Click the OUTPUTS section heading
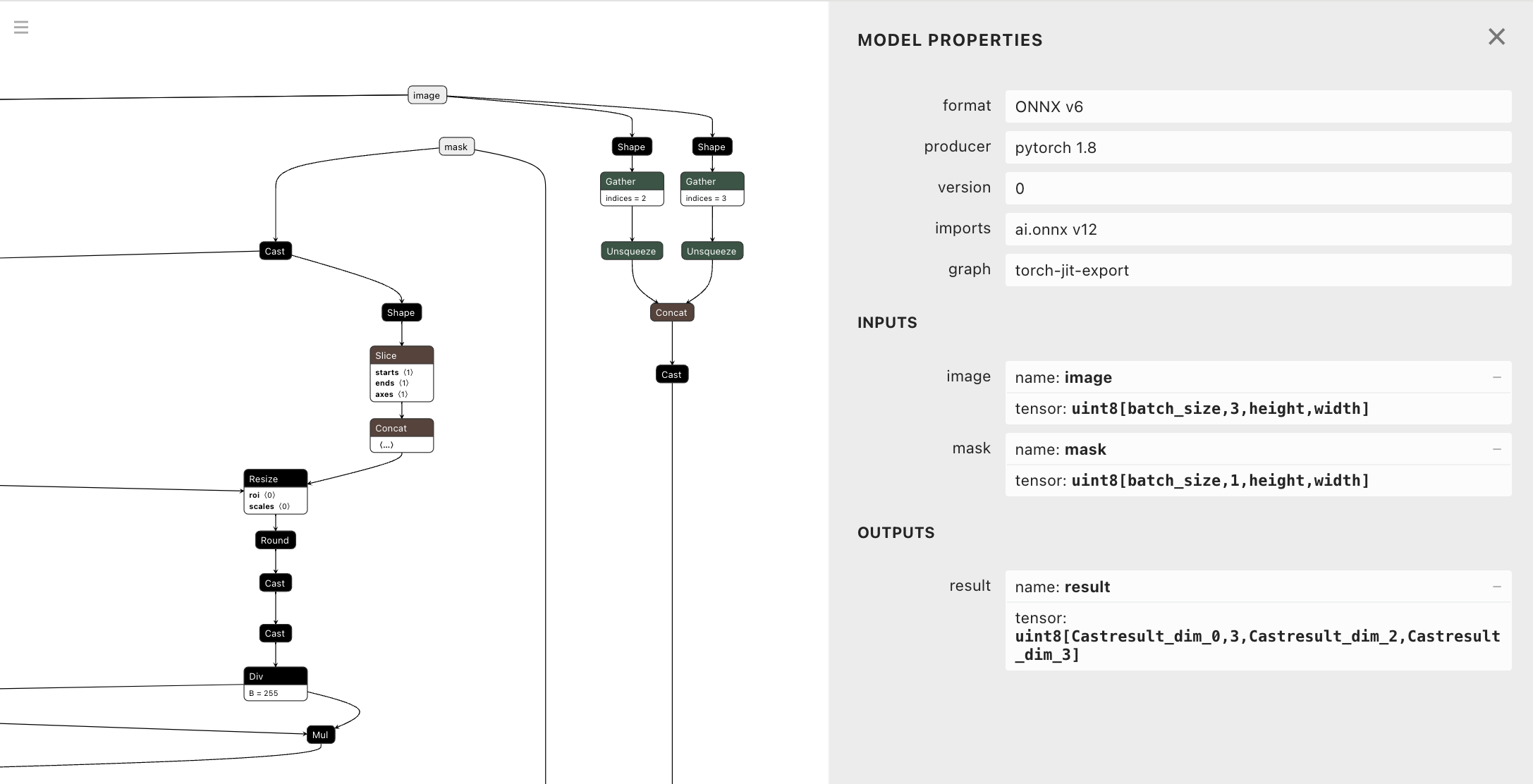Viewport: 1533px width, 784px height. [x=896, y=533]
